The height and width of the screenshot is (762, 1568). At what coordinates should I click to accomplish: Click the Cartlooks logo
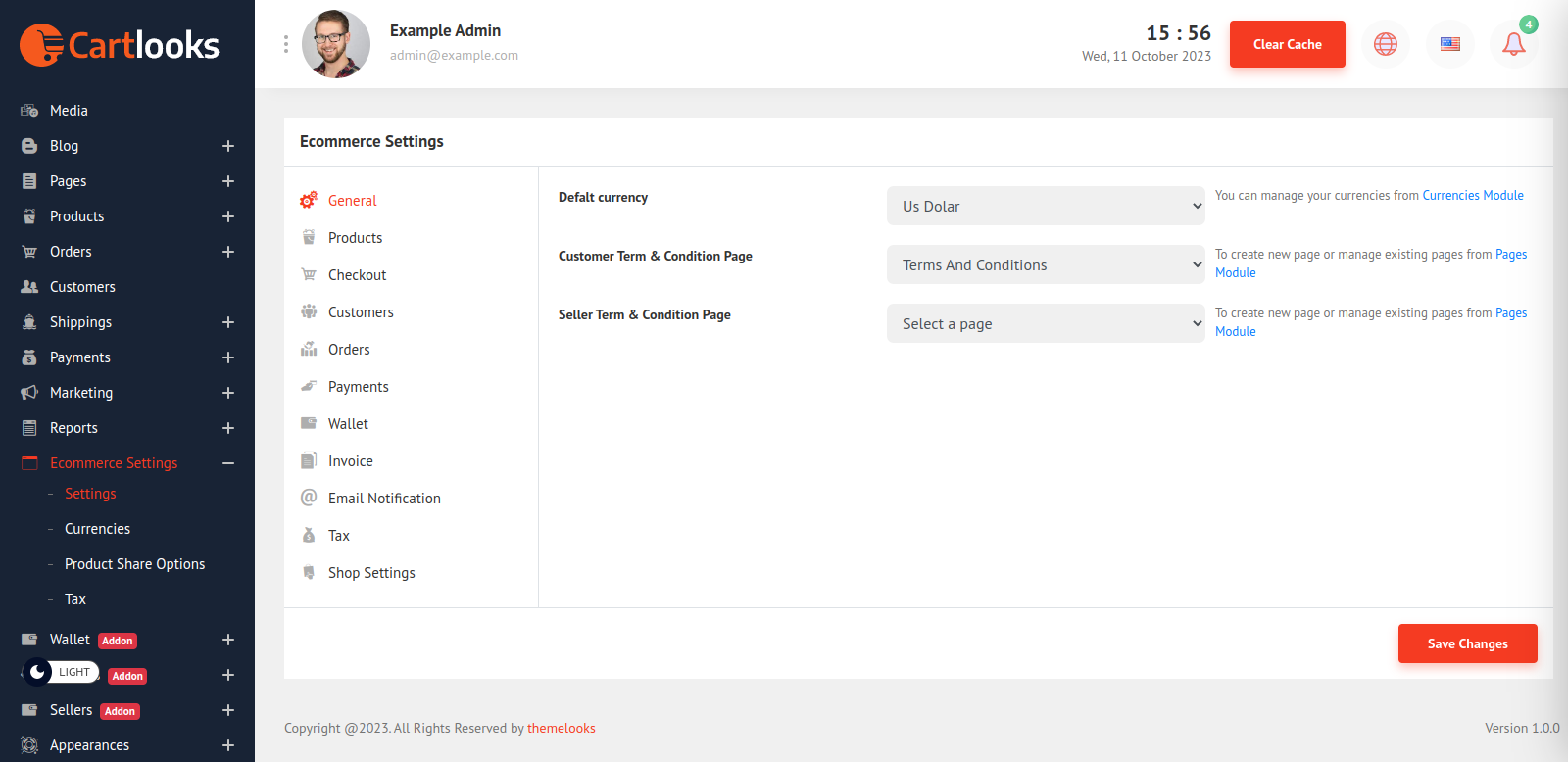120,45
